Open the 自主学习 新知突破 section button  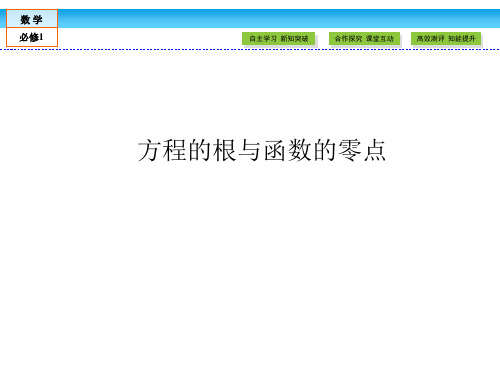pyautogui.click(x=278, y=38)
